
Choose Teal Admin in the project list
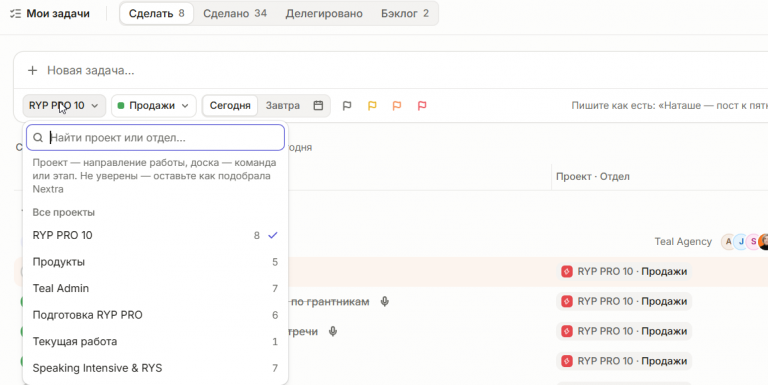point(155,288)
